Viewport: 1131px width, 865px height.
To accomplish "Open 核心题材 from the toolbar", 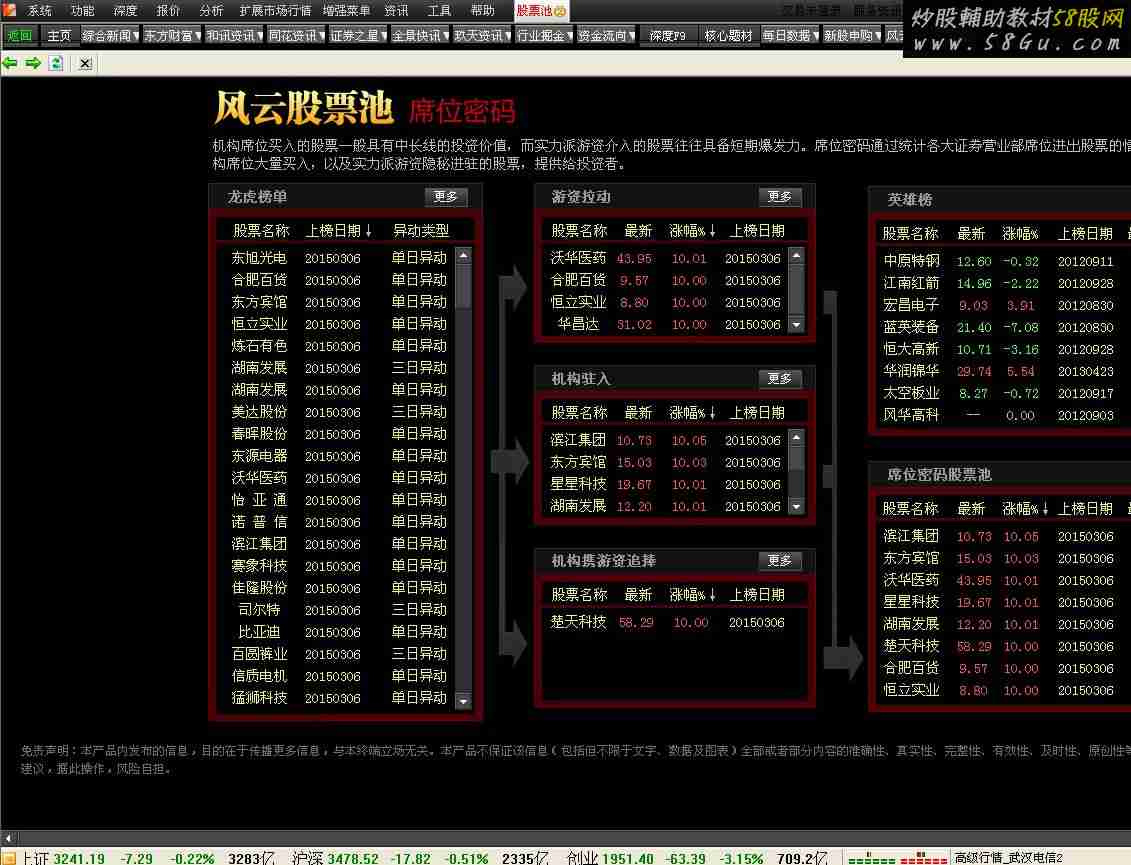I will (x=729, y=35).
